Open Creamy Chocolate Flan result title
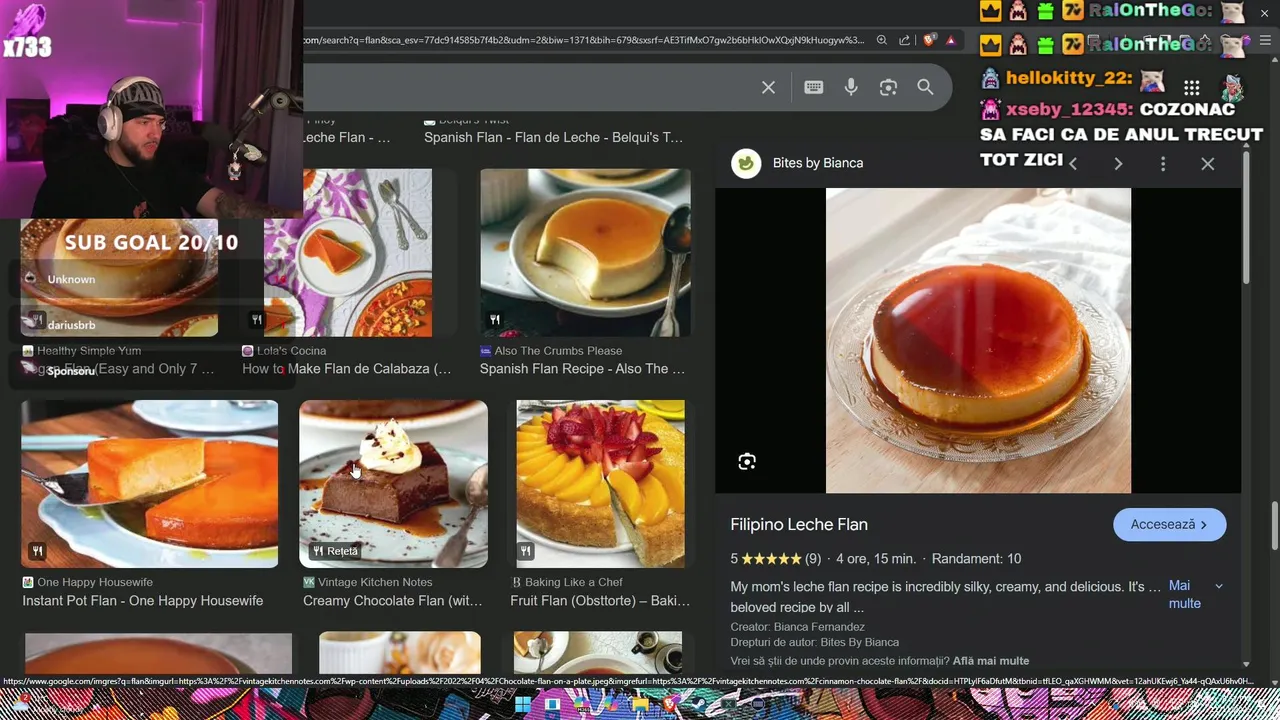This screenshot has height=720, width=1280. (x=393, y=601)
